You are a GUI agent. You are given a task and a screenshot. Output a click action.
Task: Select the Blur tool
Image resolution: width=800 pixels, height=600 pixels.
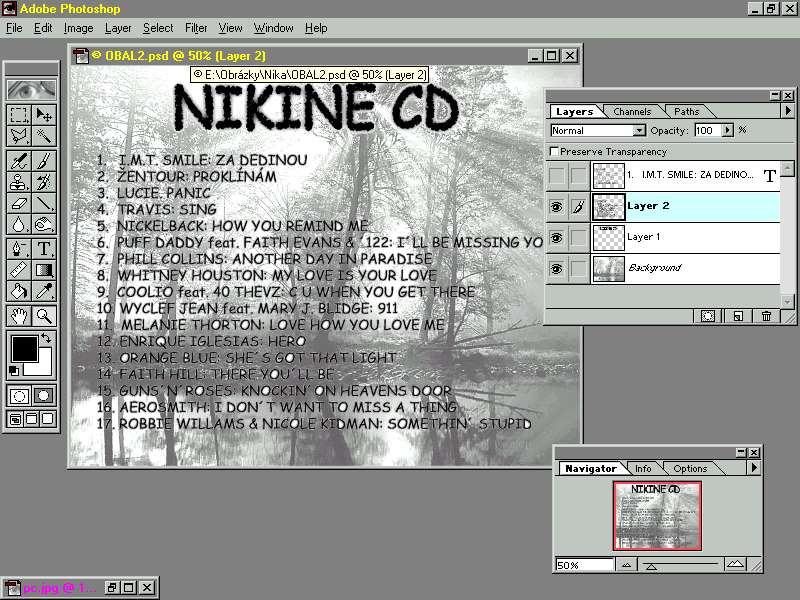[19, 224]
